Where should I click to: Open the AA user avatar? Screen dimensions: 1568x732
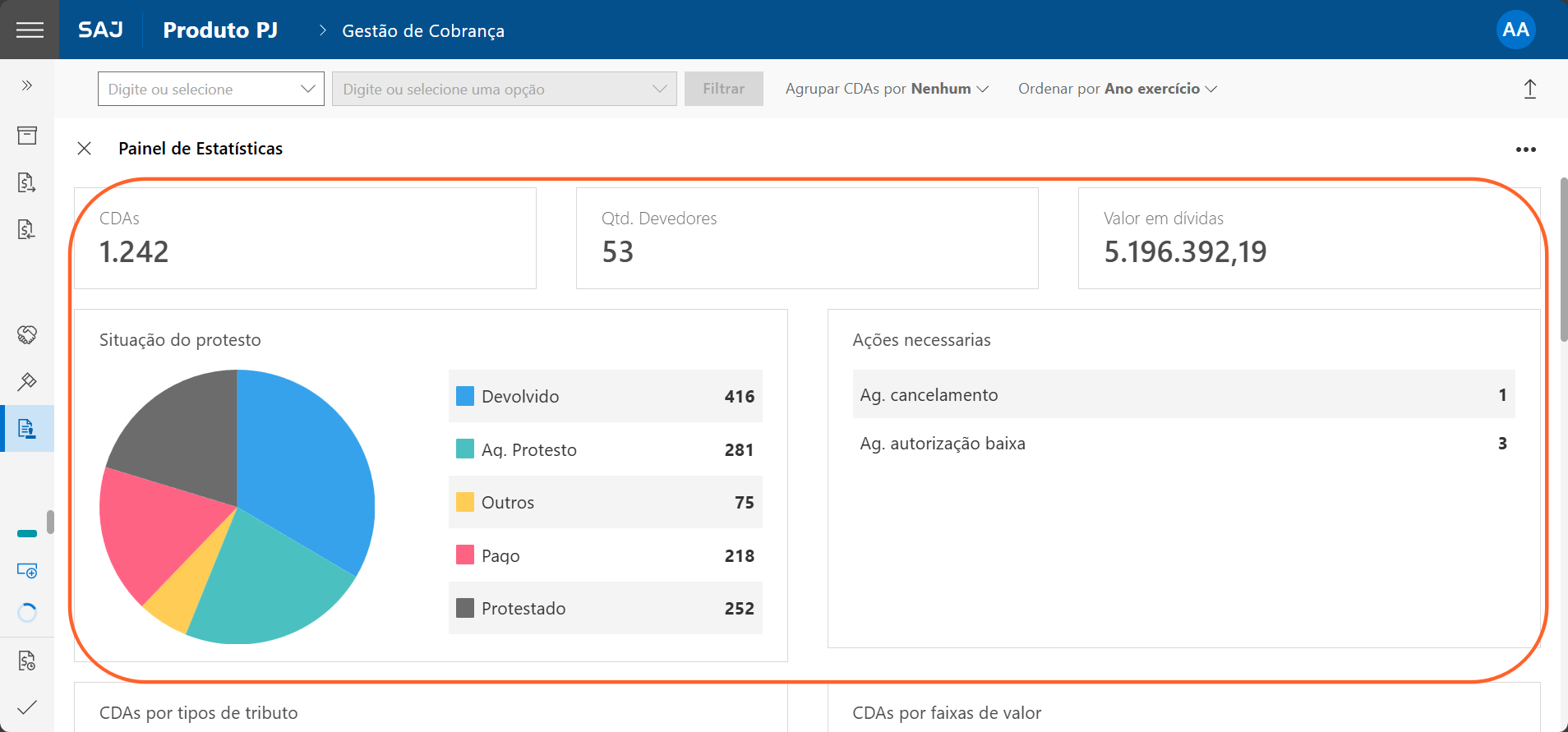[1515, 30]
